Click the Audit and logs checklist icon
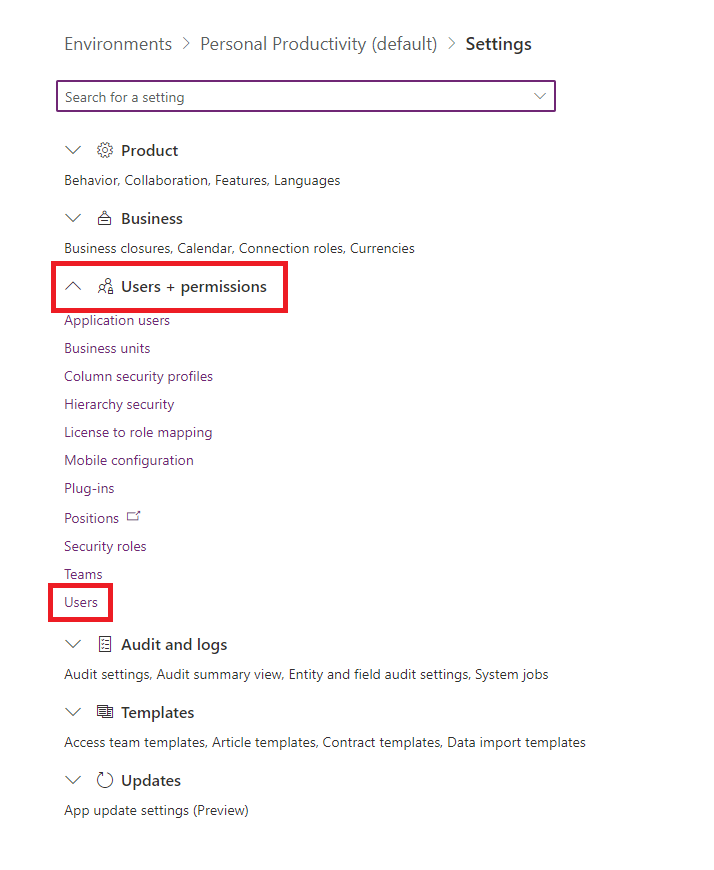 pyautogui.click(x=105, y=644)
